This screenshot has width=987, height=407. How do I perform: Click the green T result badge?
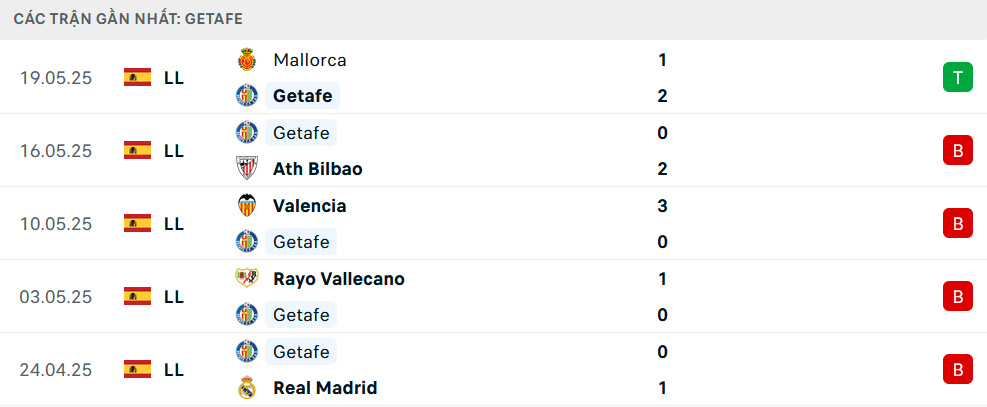pyautogui.click(x=957, y=77)
